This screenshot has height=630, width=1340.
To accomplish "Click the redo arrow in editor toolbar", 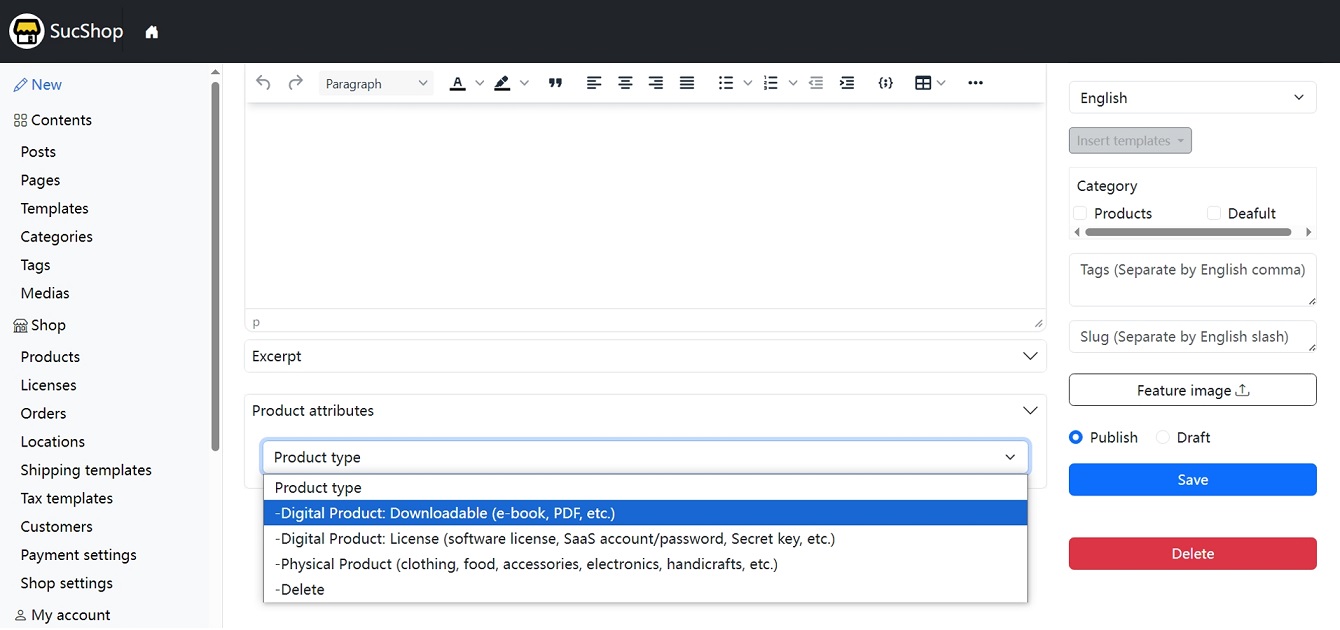I will [x=295, y=83].
